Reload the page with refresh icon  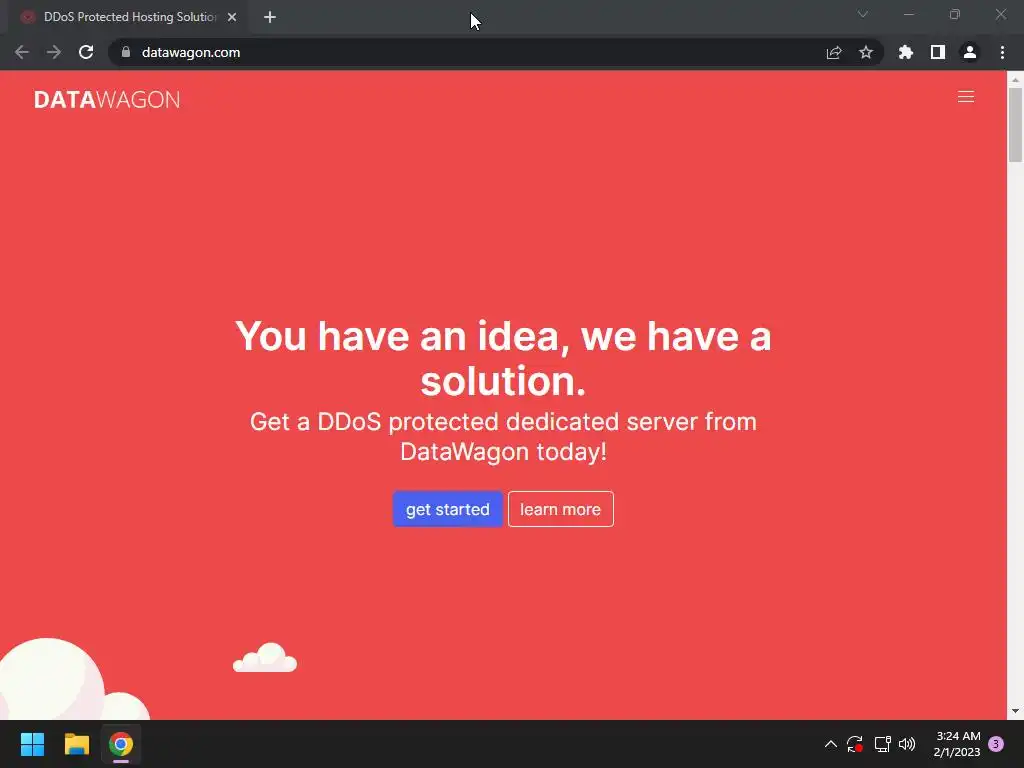click(x=86, y=52)
